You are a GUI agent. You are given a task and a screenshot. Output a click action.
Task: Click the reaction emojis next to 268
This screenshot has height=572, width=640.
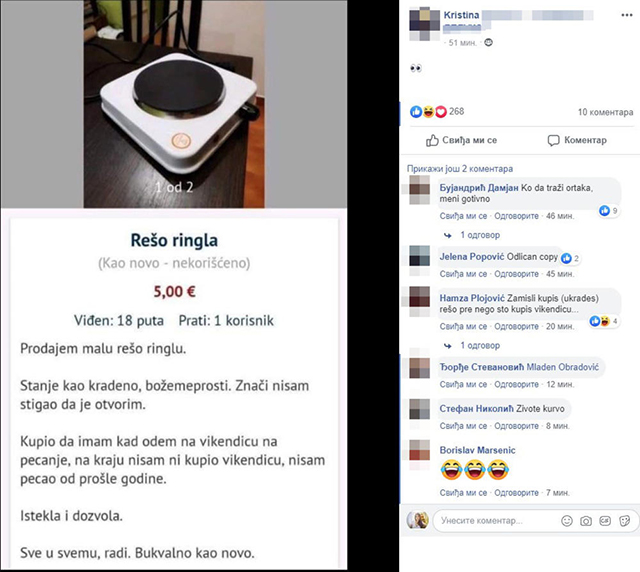click(x=428, y=111)
